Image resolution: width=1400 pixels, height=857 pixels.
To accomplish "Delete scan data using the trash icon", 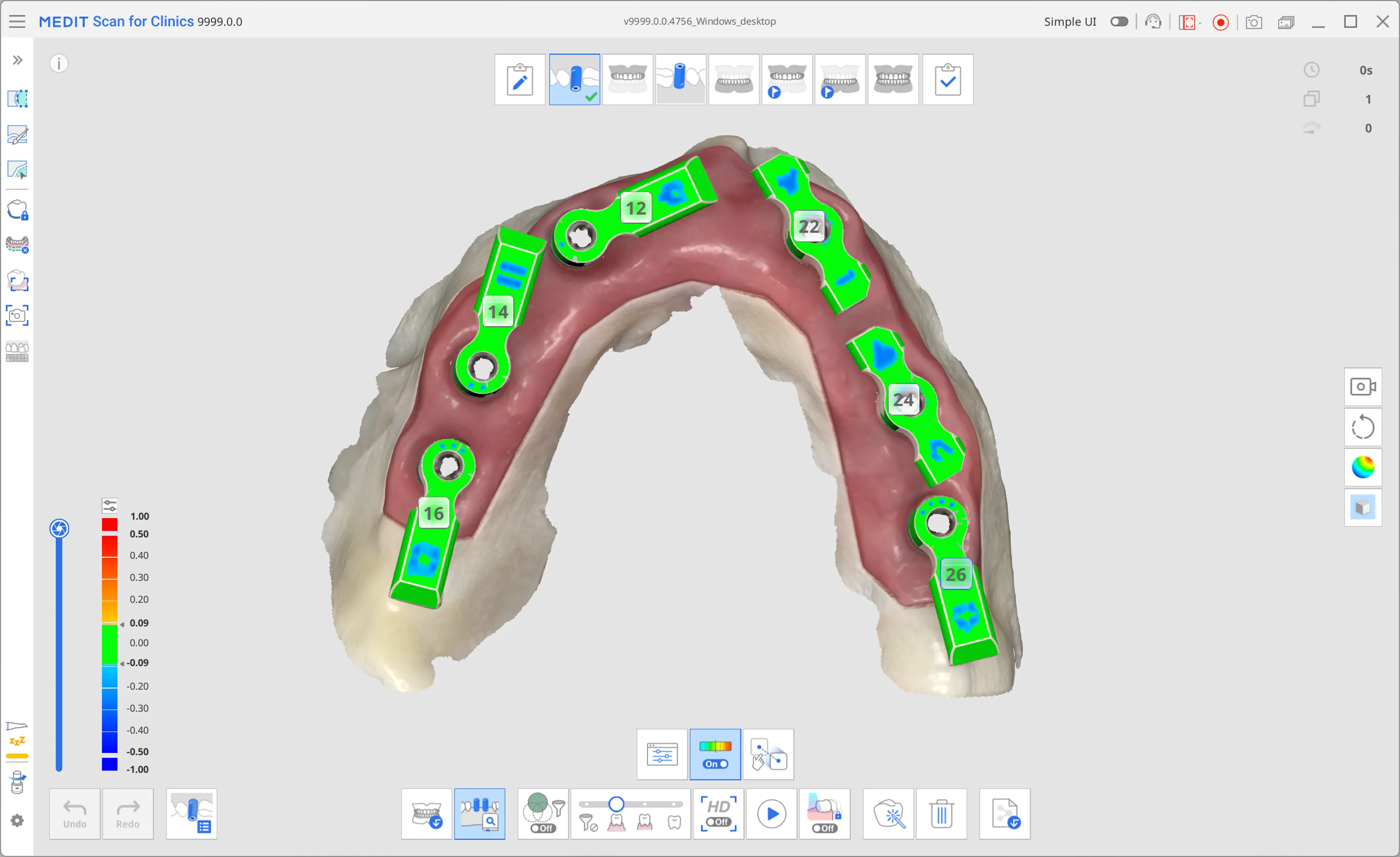I will coord(941,814).
